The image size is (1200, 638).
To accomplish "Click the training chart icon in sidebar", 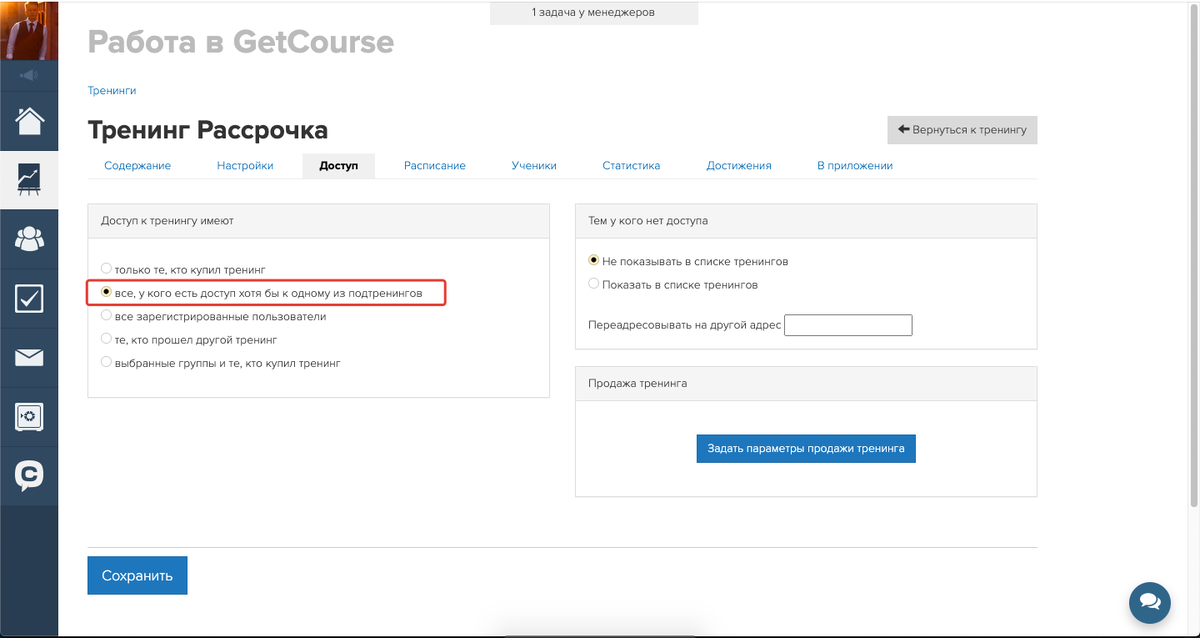I will [29, 179].
